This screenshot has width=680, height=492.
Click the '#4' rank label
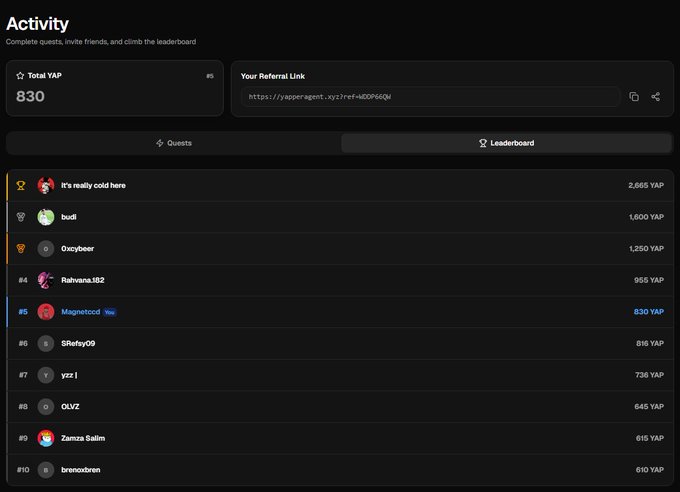(23, 280)
